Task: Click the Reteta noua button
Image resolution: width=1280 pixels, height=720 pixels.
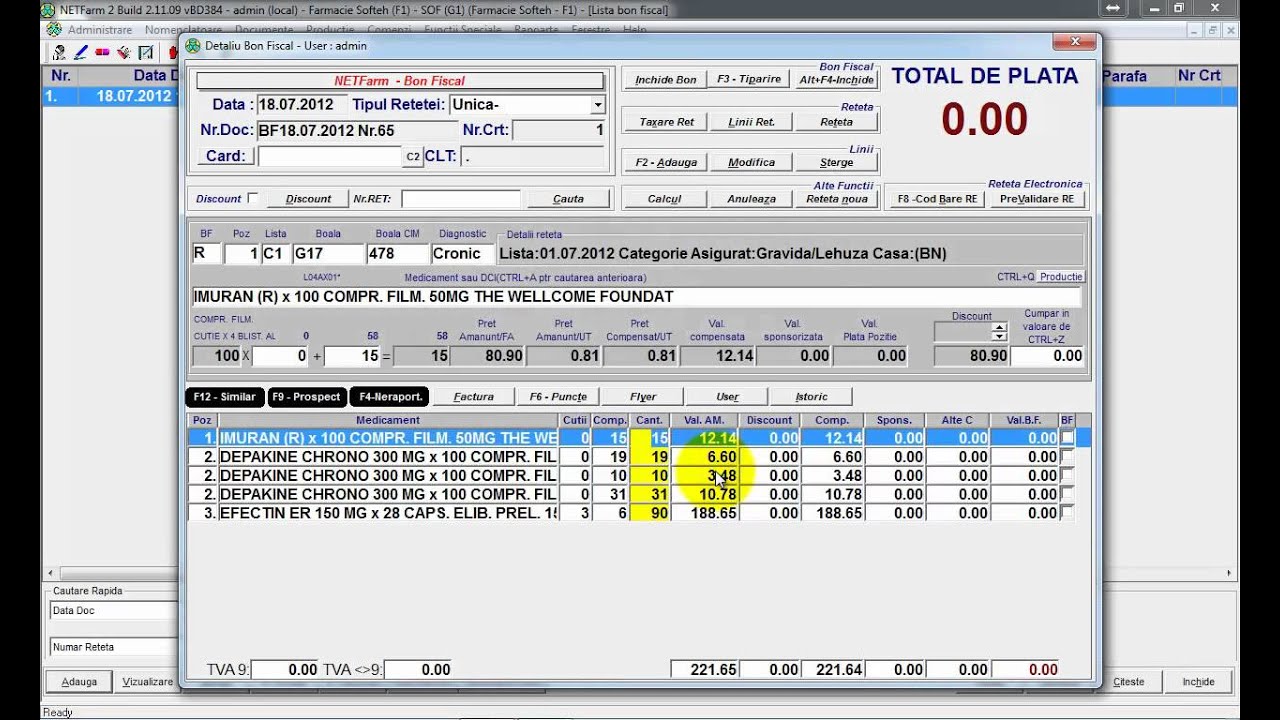Action: click(836, 199)
